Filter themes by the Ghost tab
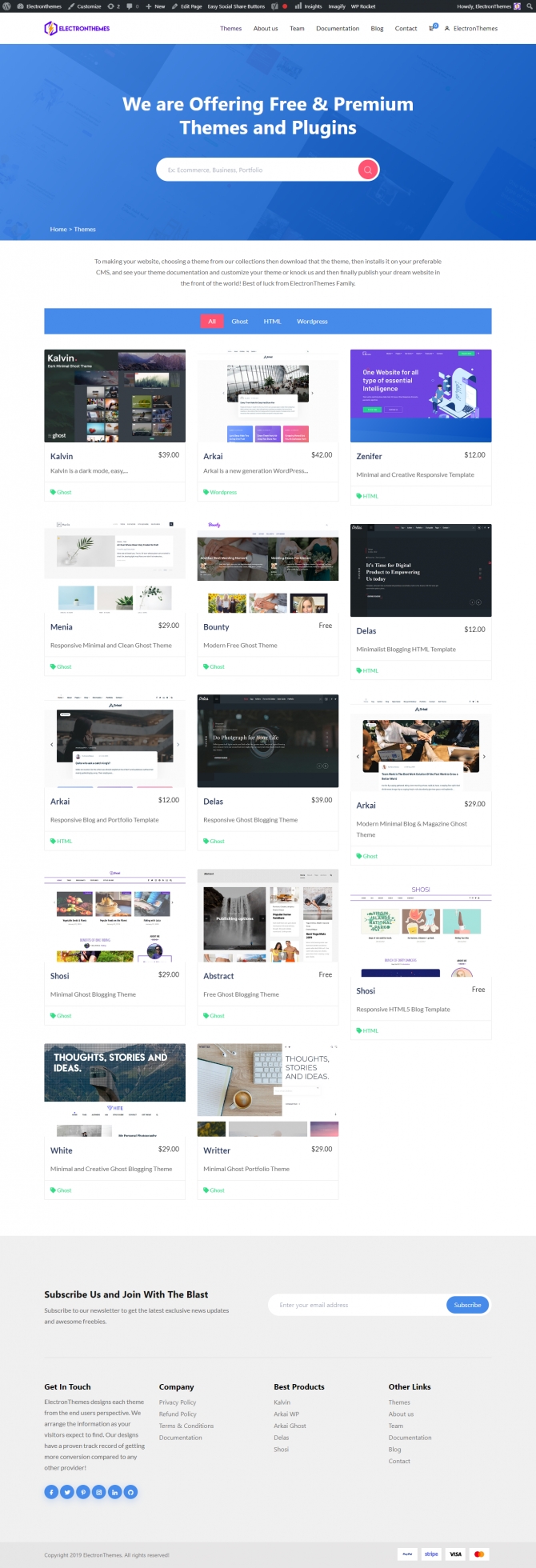 pos(239,322)
